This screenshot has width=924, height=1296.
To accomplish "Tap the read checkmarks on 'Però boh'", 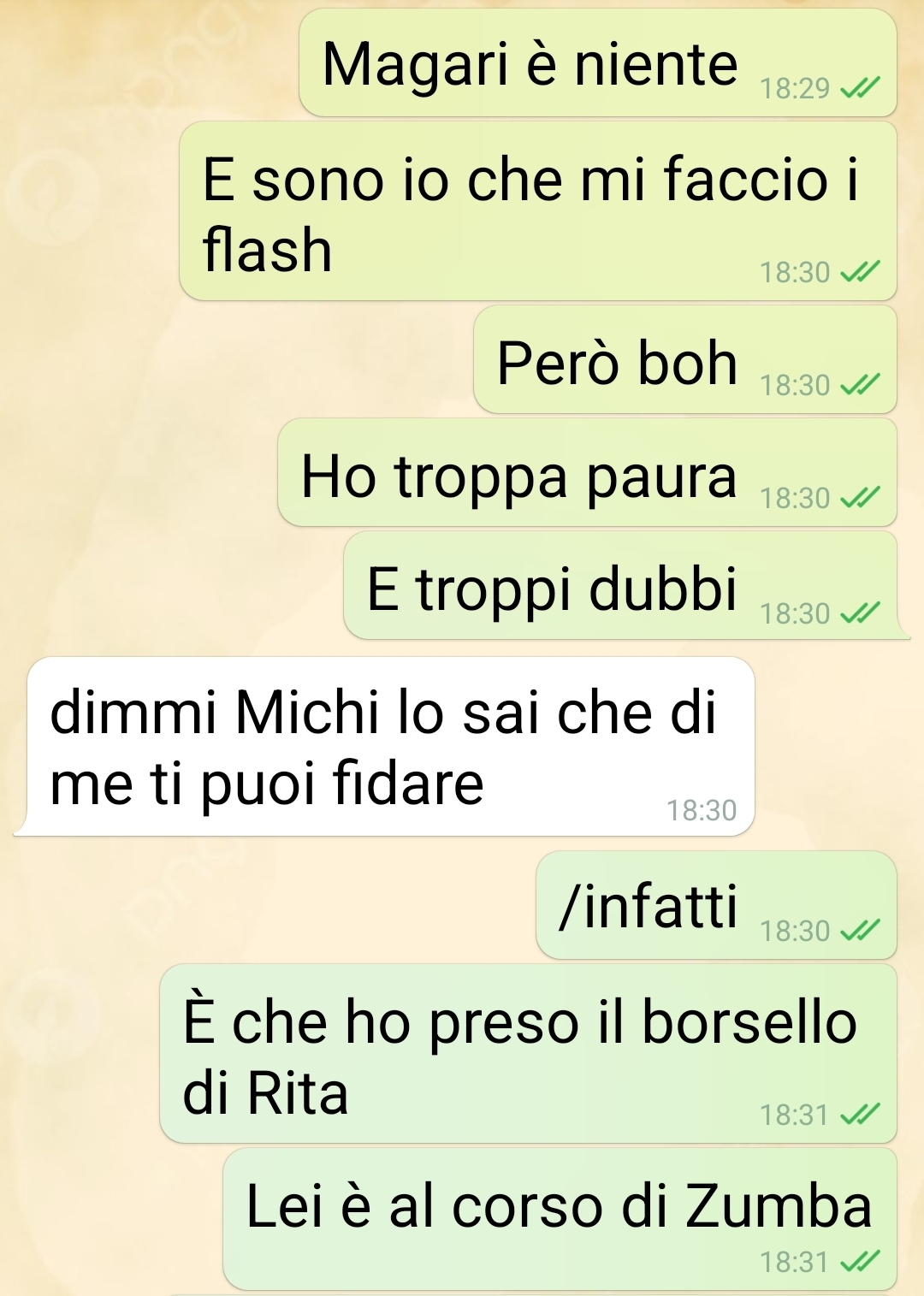I will pyautogui.click(x=860, y=385).
